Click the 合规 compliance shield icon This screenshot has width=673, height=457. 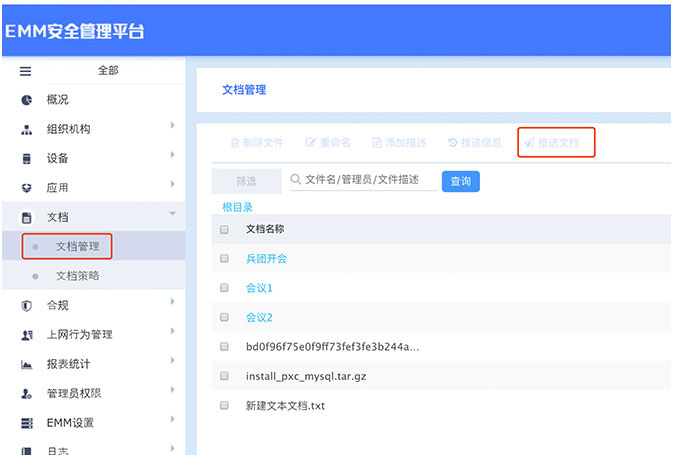click(27, 306)
